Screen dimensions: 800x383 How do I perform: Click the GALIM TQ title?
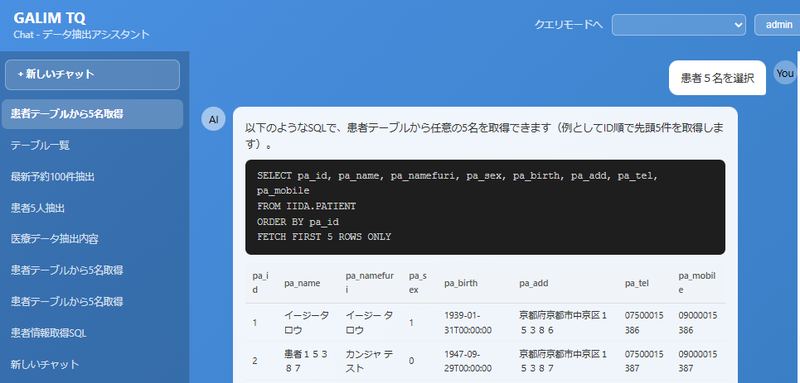(49, 18)
